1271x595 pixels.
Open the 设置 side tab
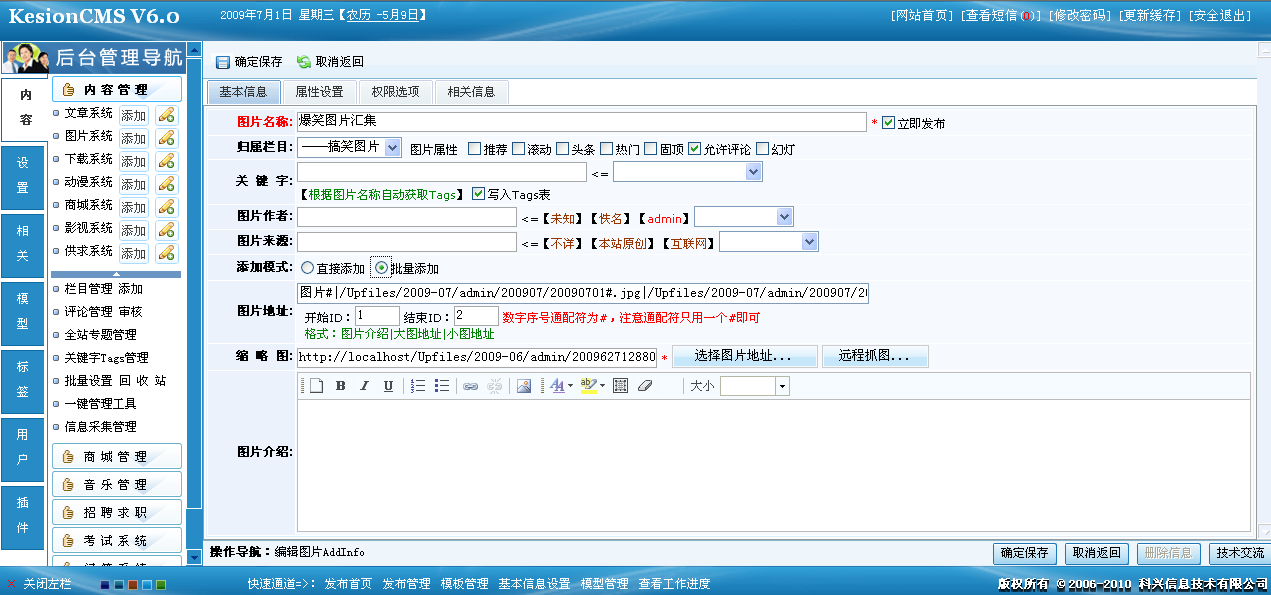[23, 176]
